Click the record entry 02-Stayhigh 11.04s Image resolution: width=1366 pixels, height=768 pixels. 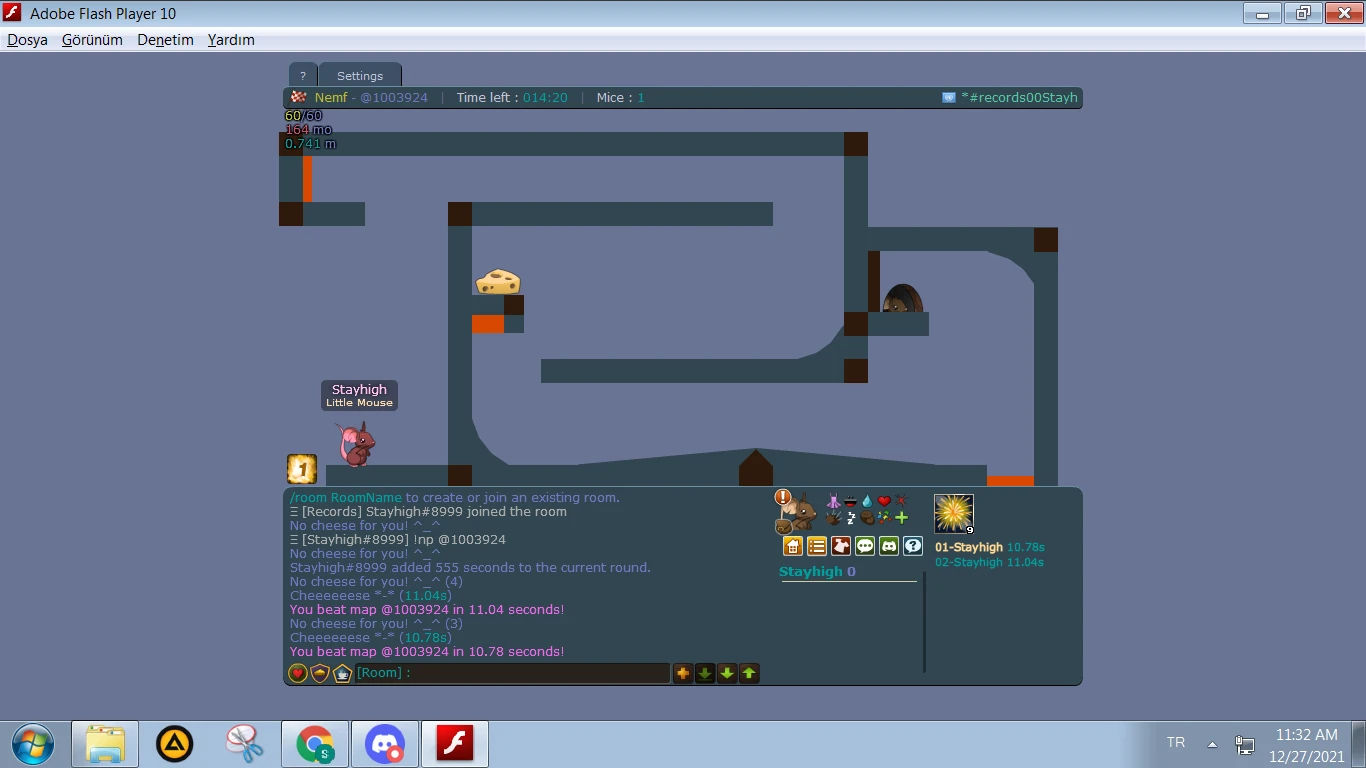coord(989,562)
